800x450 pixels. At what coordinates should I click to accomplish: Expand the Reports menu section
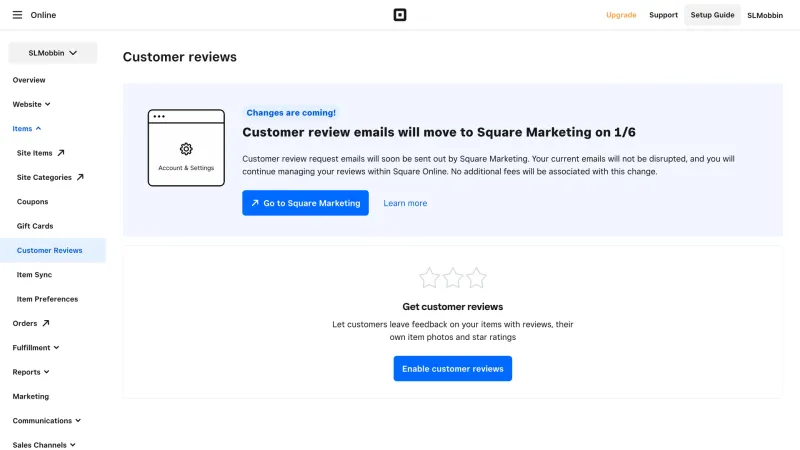31,372
